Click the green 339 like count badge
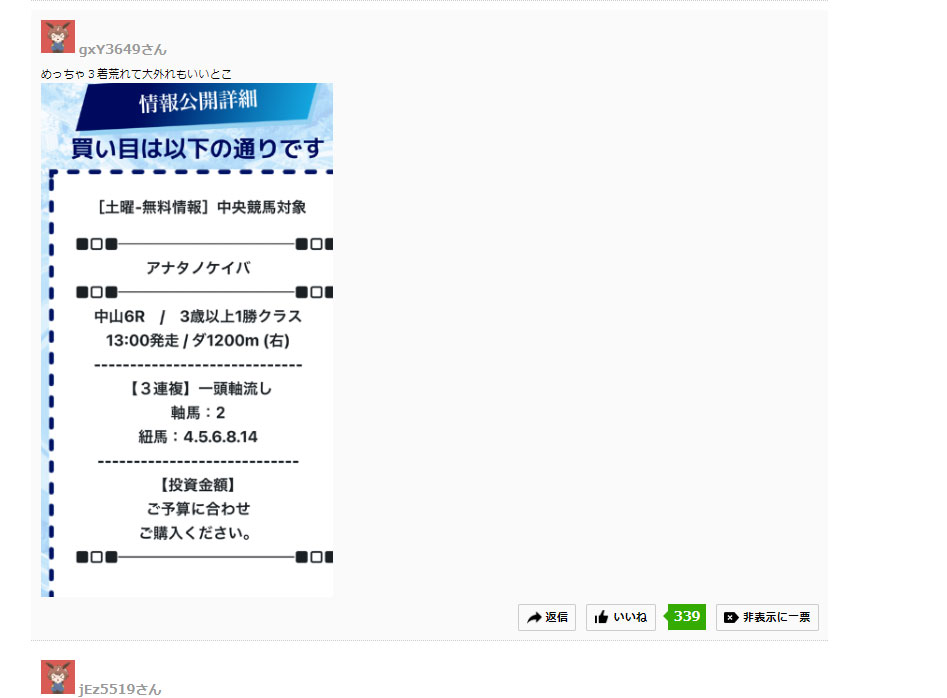 (686, 617)
